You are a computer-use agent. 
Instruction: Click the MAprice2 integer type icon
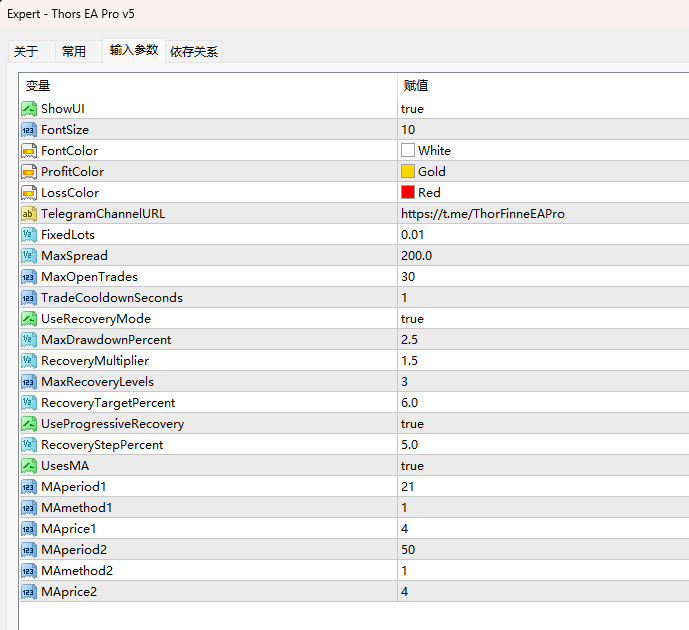(x=29, y=592)
